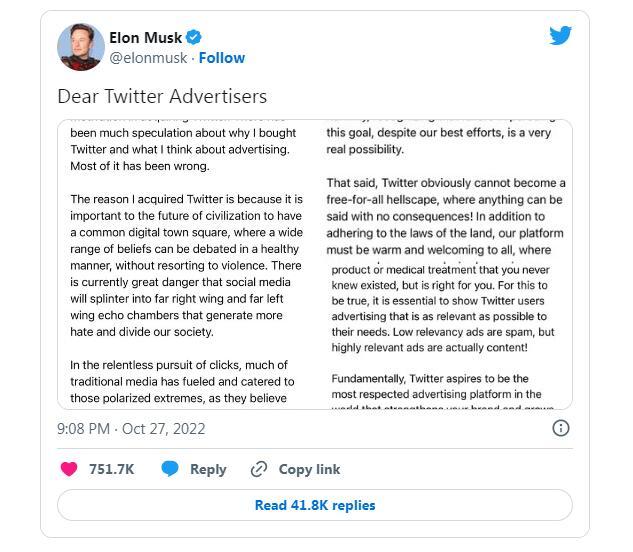Open the tweet info circle icon
This screenshot has height=552, width=633.
pyautogui.click(x=560, y=428)
